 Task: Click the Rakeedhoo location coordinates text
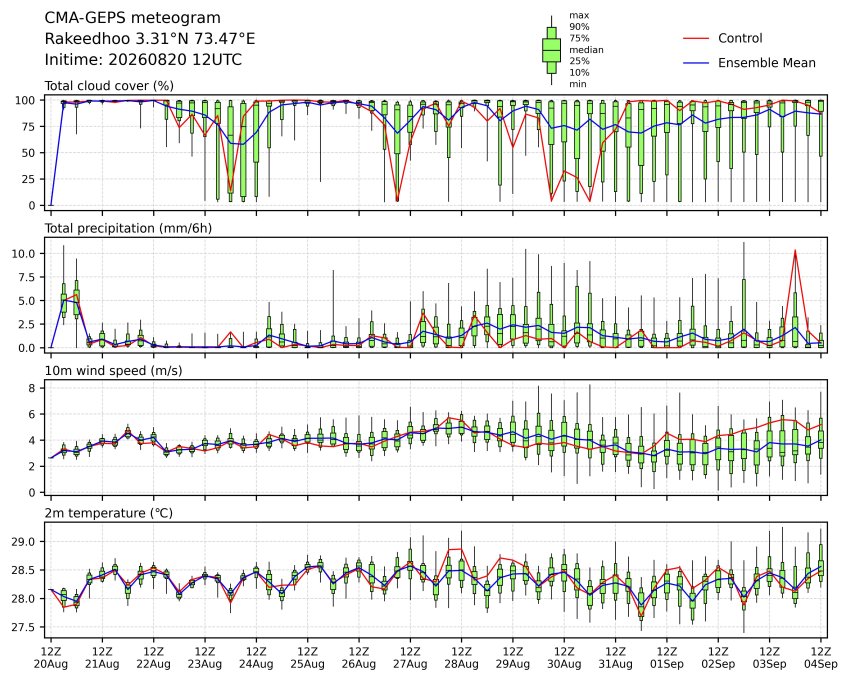149,39
